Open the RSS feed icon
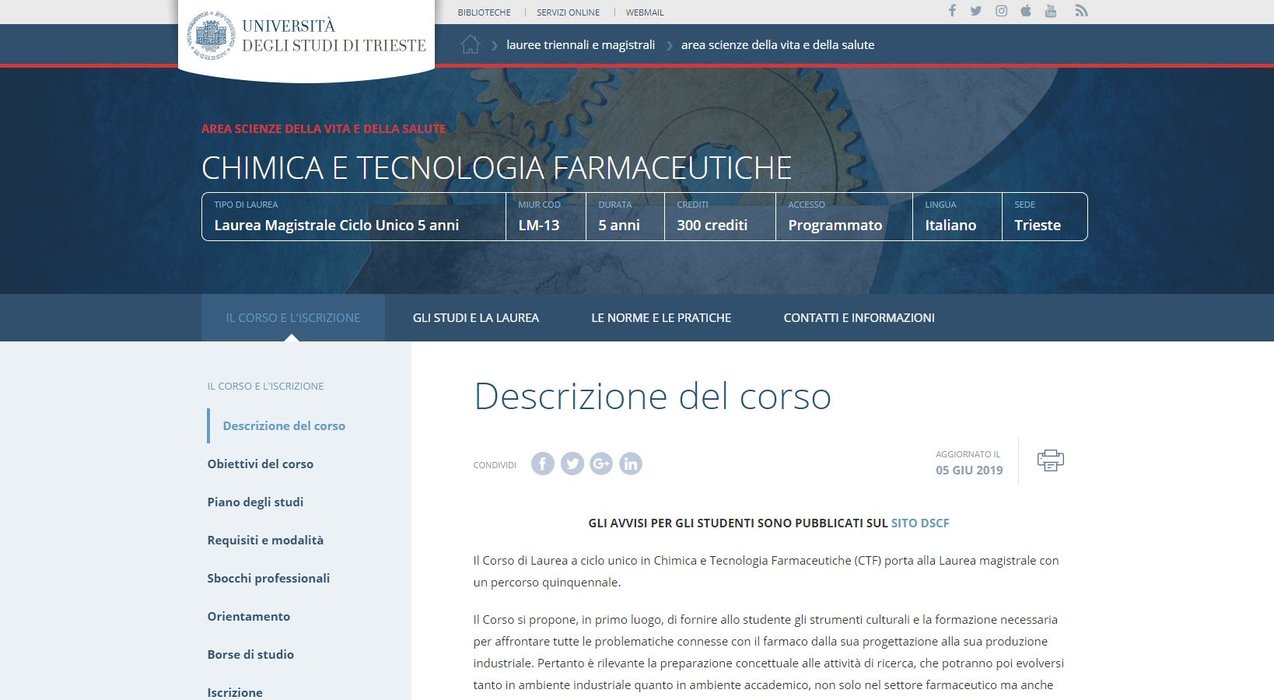 [x=1081, y=11]
